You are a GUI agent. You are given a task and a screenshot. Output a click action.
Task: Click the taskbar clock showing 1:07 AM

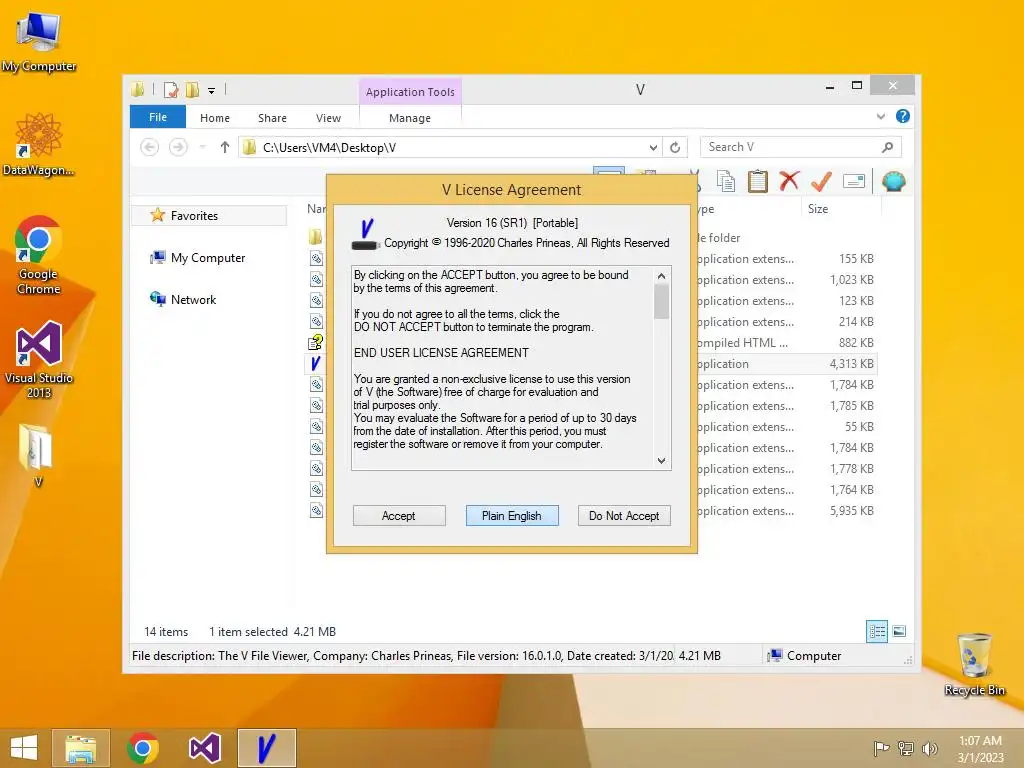pyautogui.click(x=980, y=749)
